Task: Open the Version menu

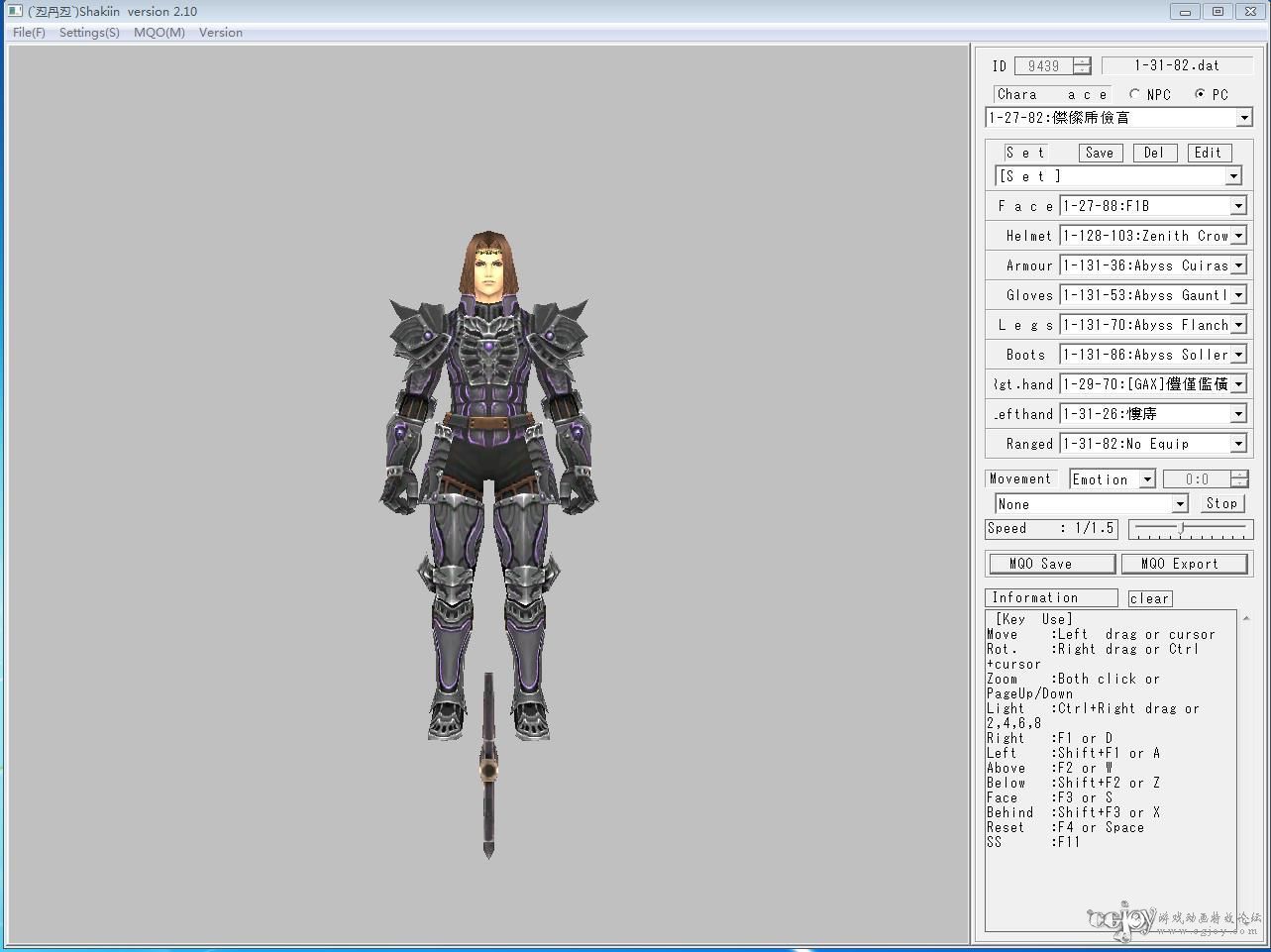Action: click(221, 33)
